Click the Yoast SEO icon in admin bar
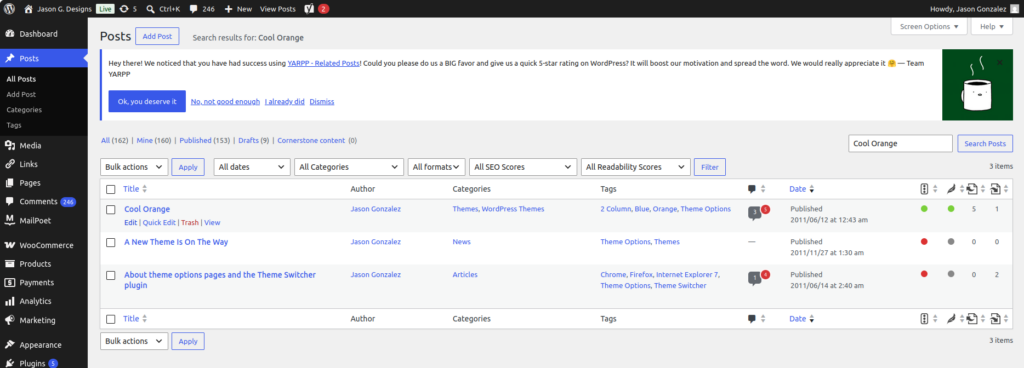 click(x=310, y=9)
